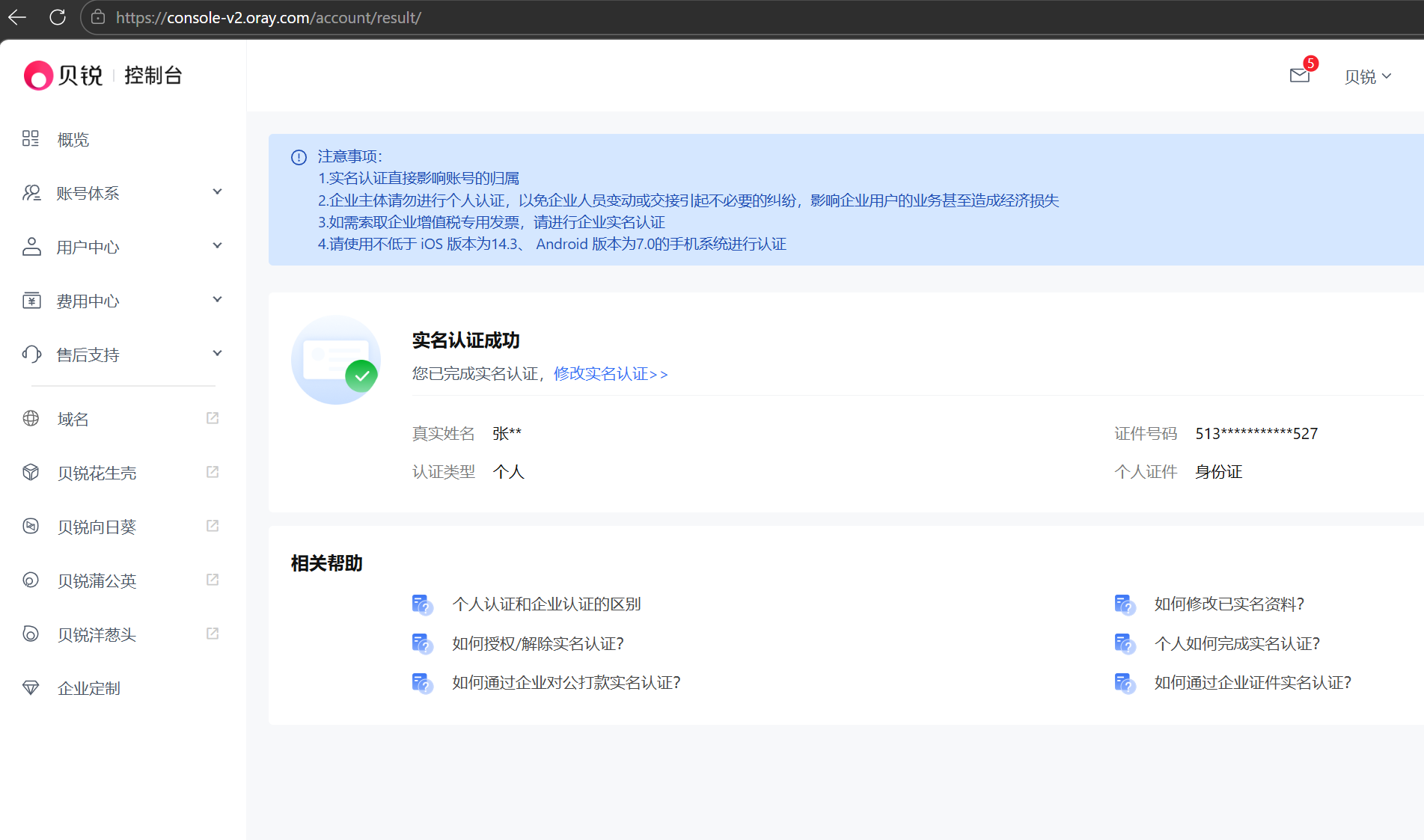Click the external link icon beside 贝锐蒲公英

click(213, 580)
